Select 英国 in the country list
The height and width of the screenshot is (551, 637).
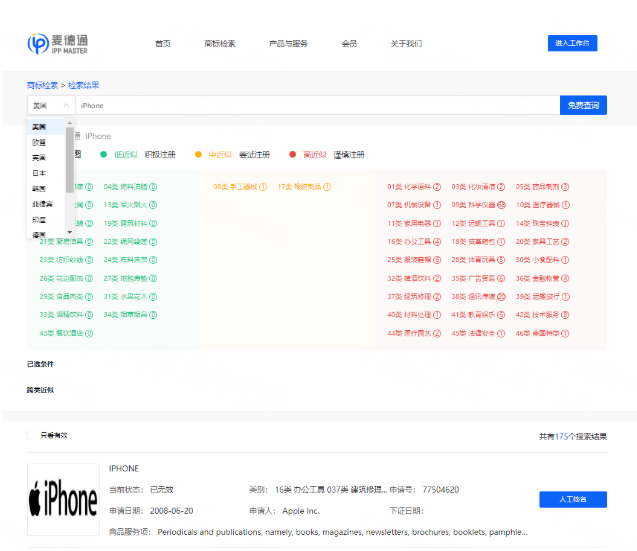pos(46,158)
